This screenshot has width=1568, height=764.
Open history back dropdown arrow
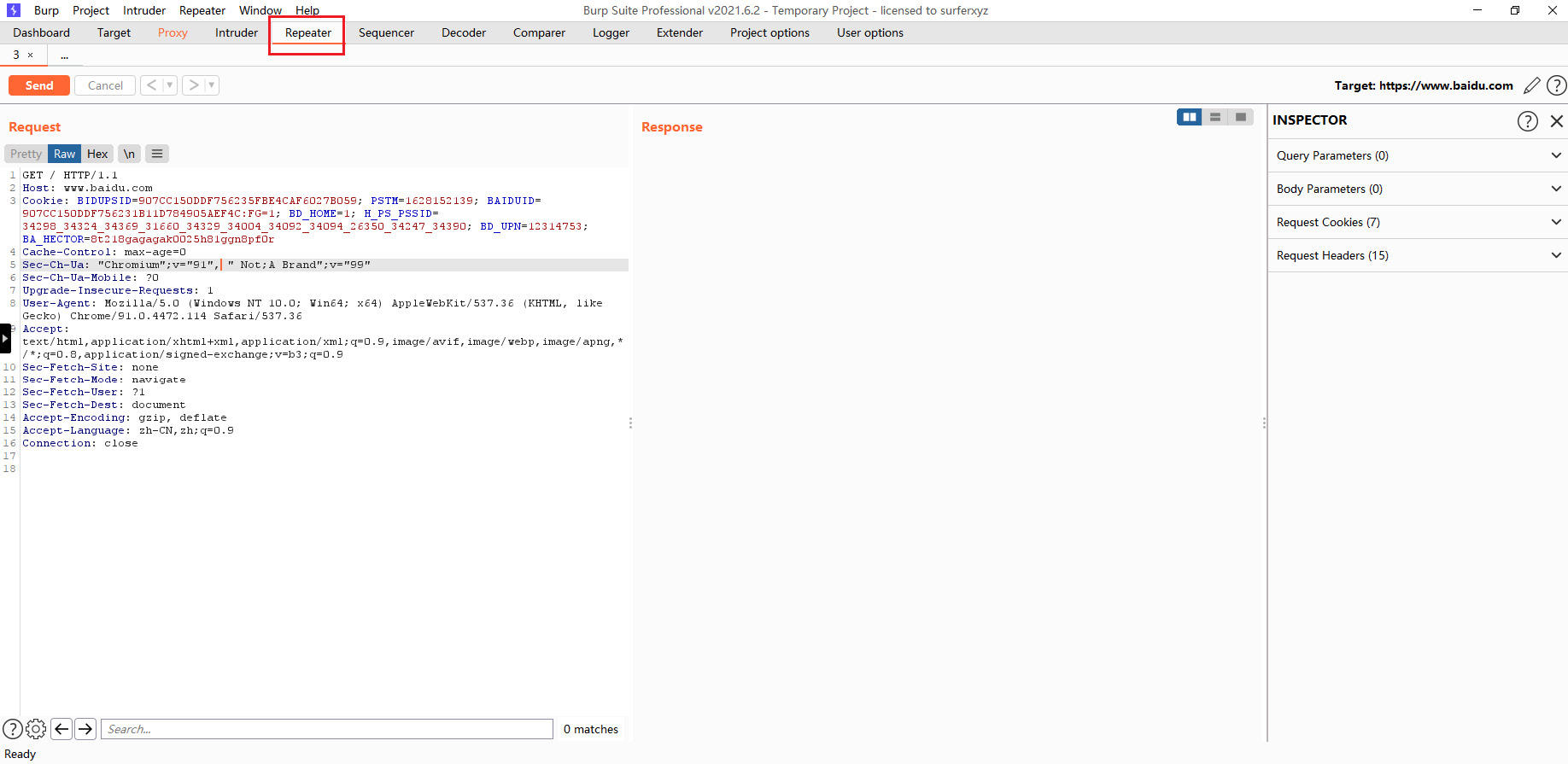tap(170, 85)
